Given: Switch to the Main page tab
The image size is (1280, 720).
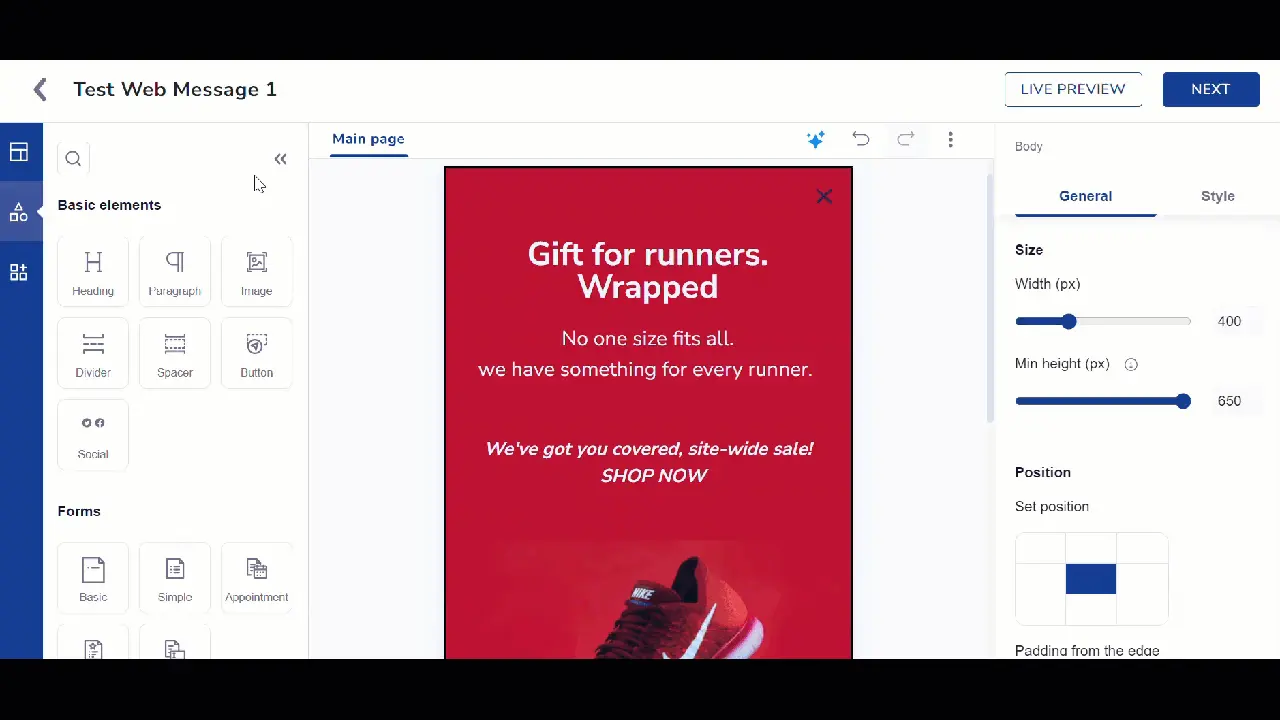Looking at the screenshot, I should point(368,139).
